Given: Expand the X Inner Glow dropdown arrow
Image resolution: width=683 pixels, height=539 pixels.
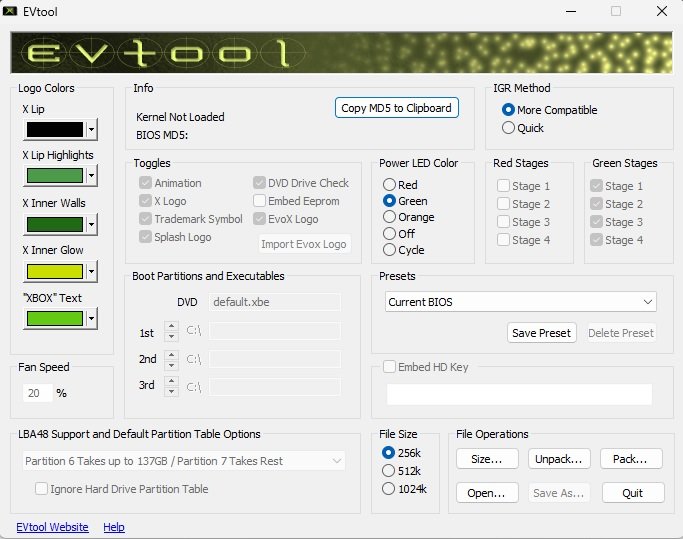Looking at the screenshot, I should (x=91, y=271).
